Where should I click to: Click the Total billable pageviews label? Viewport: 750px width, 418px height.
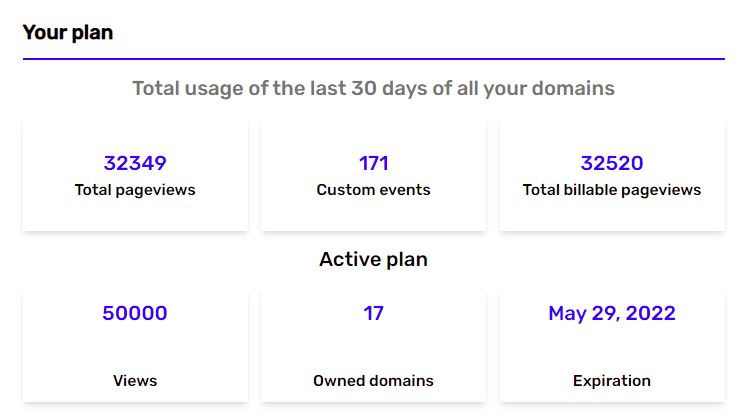[612, 190]
